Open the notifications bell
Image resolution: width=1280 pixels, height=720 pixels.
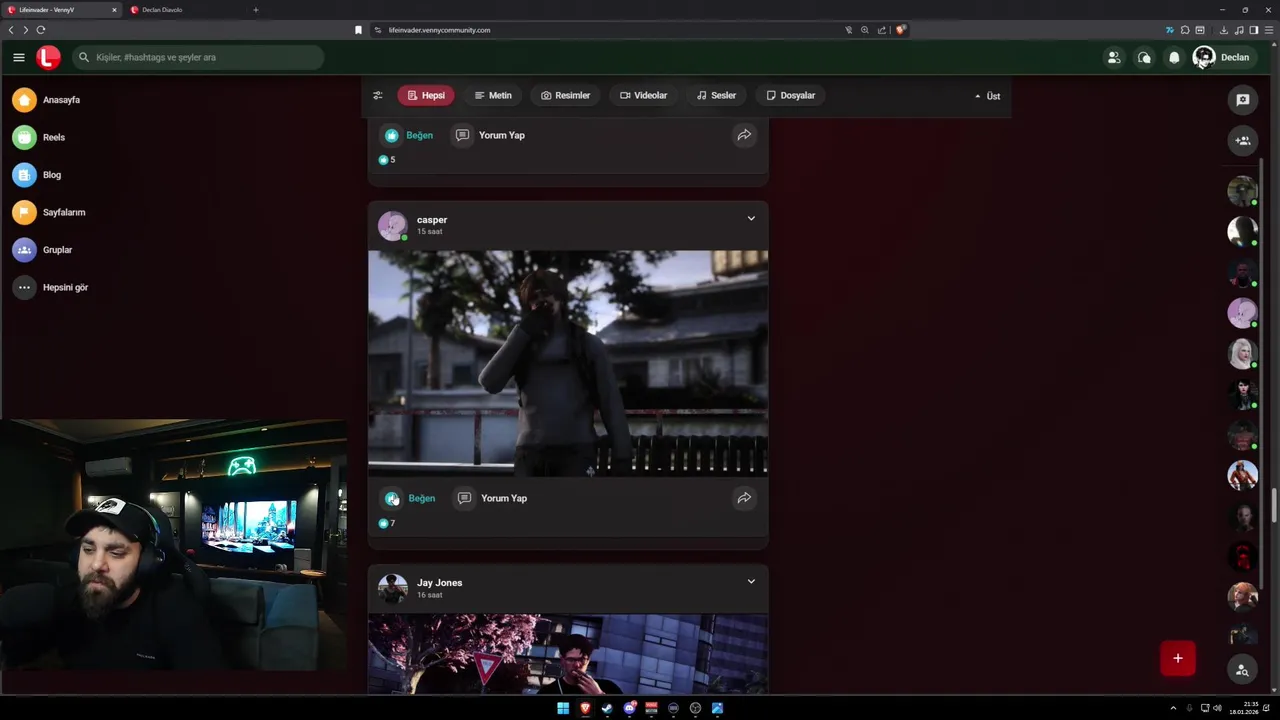[x=1174, y=57]
